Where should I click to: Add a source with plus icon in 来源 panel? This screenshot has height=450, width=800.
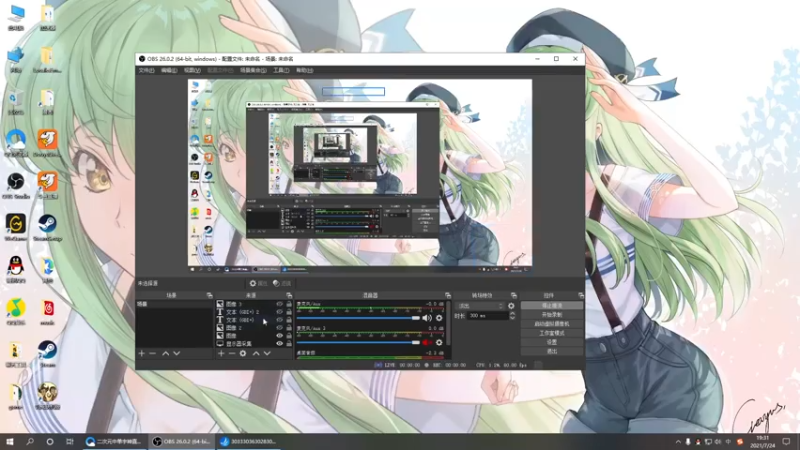click(221, 353)
